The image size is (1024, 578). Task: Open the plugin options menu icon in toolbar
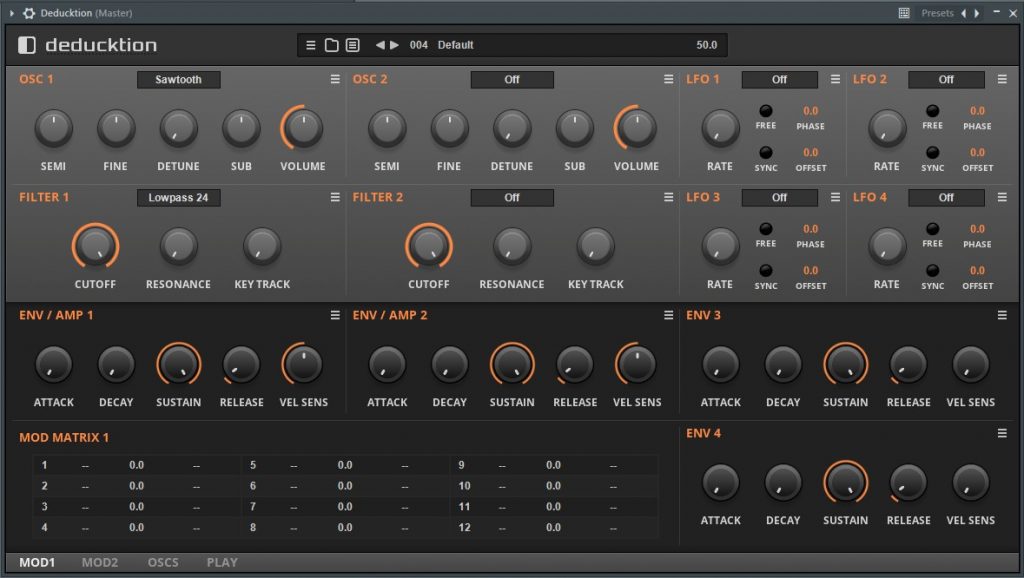click(311, 44)
